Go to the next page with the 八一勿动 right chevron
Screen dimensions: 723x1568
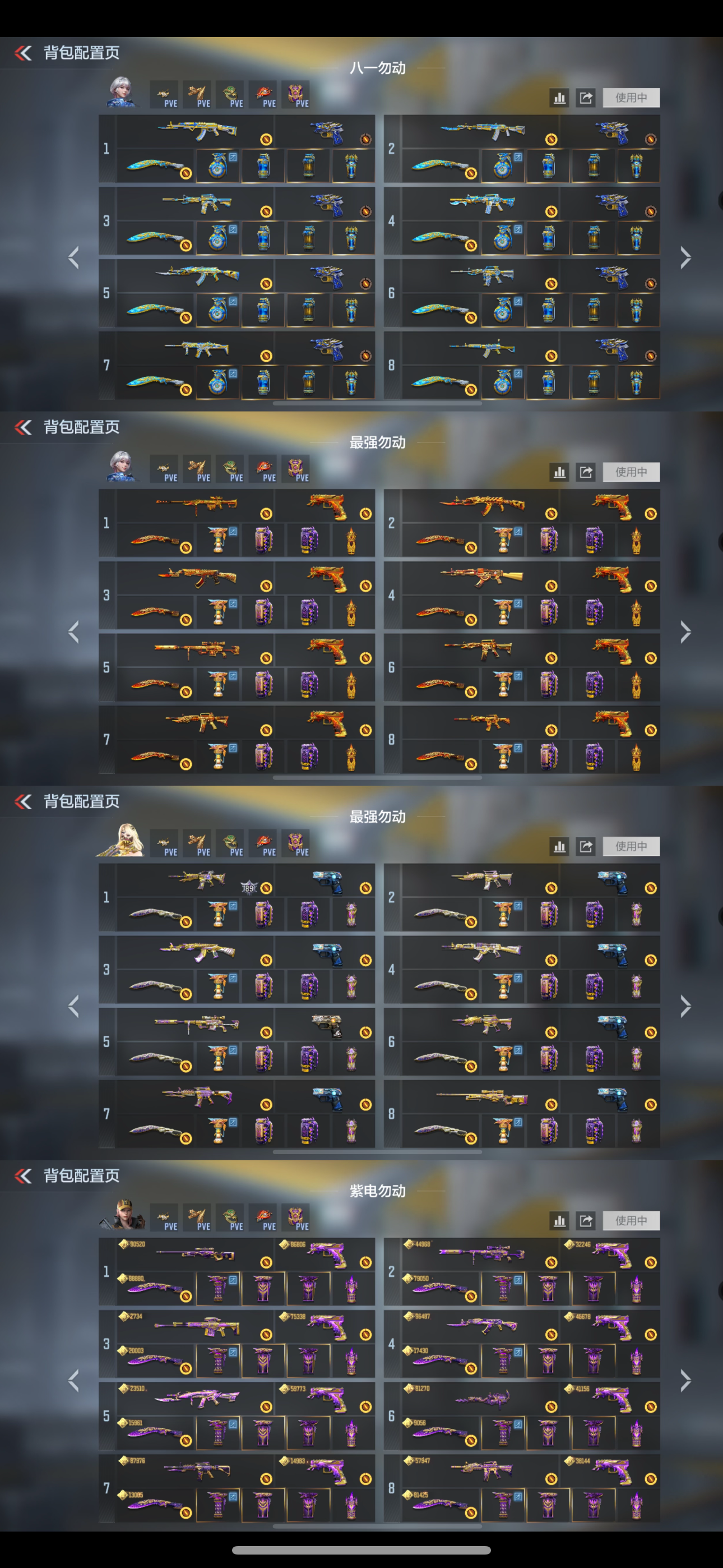click(685, 257)
